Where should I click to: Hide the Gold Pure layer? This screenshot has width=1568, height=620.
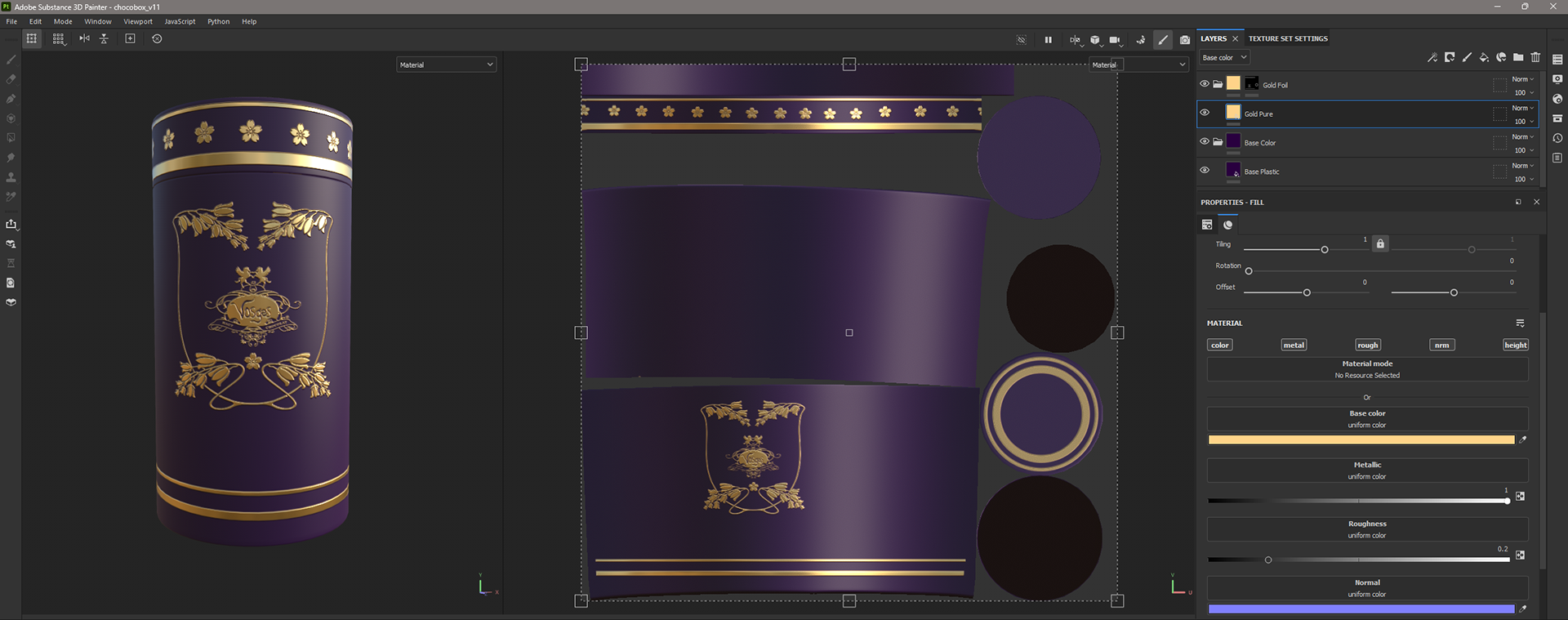coord(1204,113)
